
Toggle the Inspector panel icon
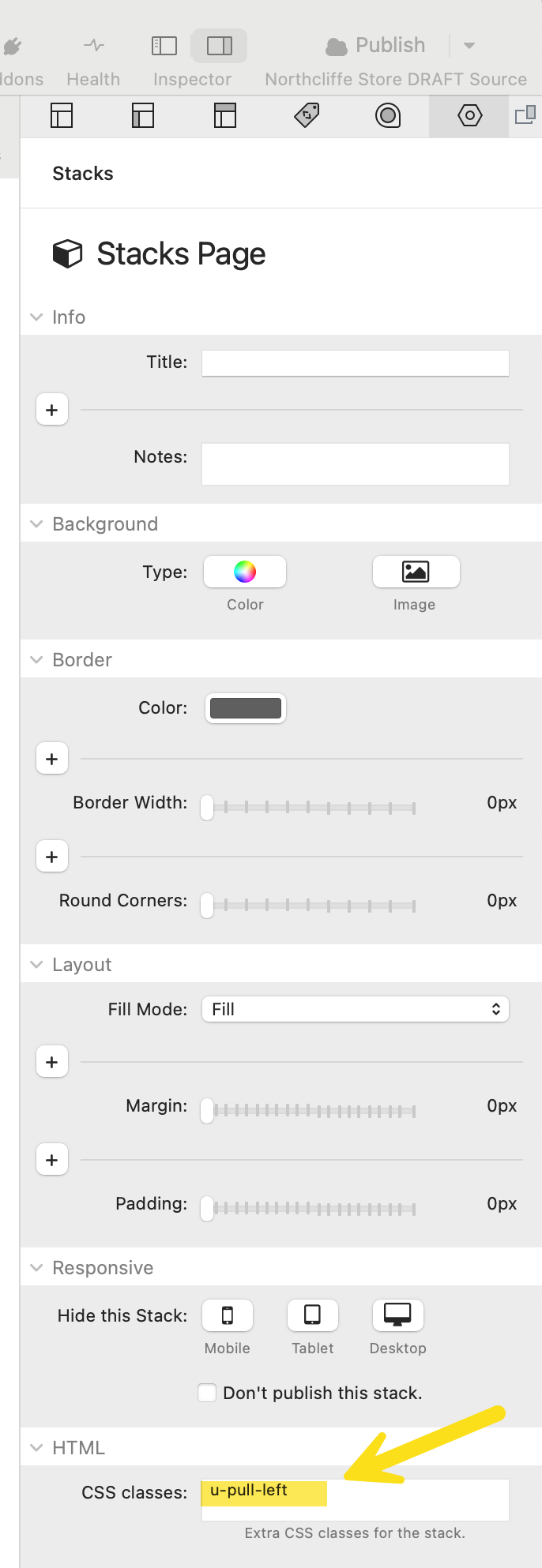(x=219, y=46)
